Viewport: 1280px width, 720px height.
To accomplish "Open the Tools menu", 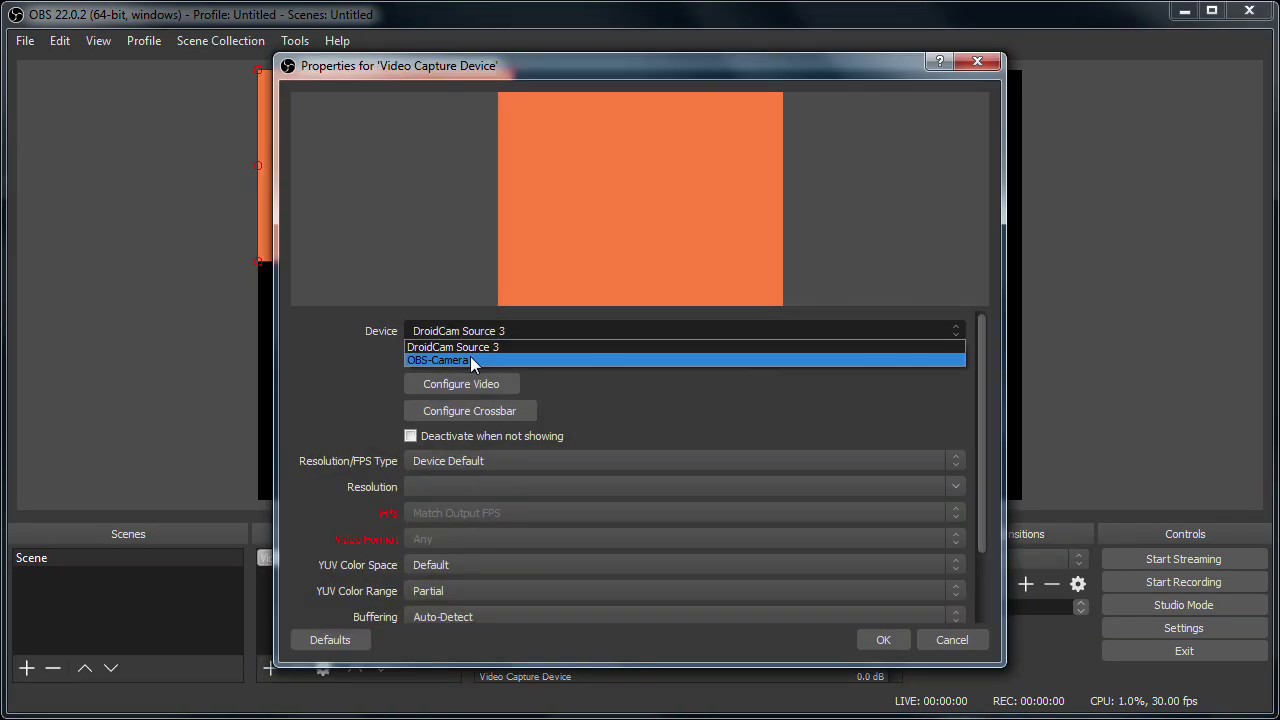I will tap(295, 41).
